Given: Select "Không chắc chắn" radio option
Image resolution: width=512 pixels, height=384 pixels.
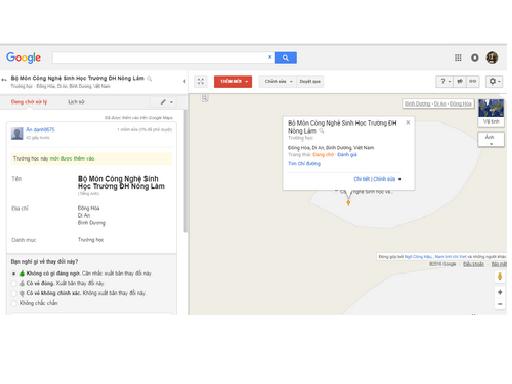Looking at the screenshot, I should pyautogui.click(x=13, y=303).
